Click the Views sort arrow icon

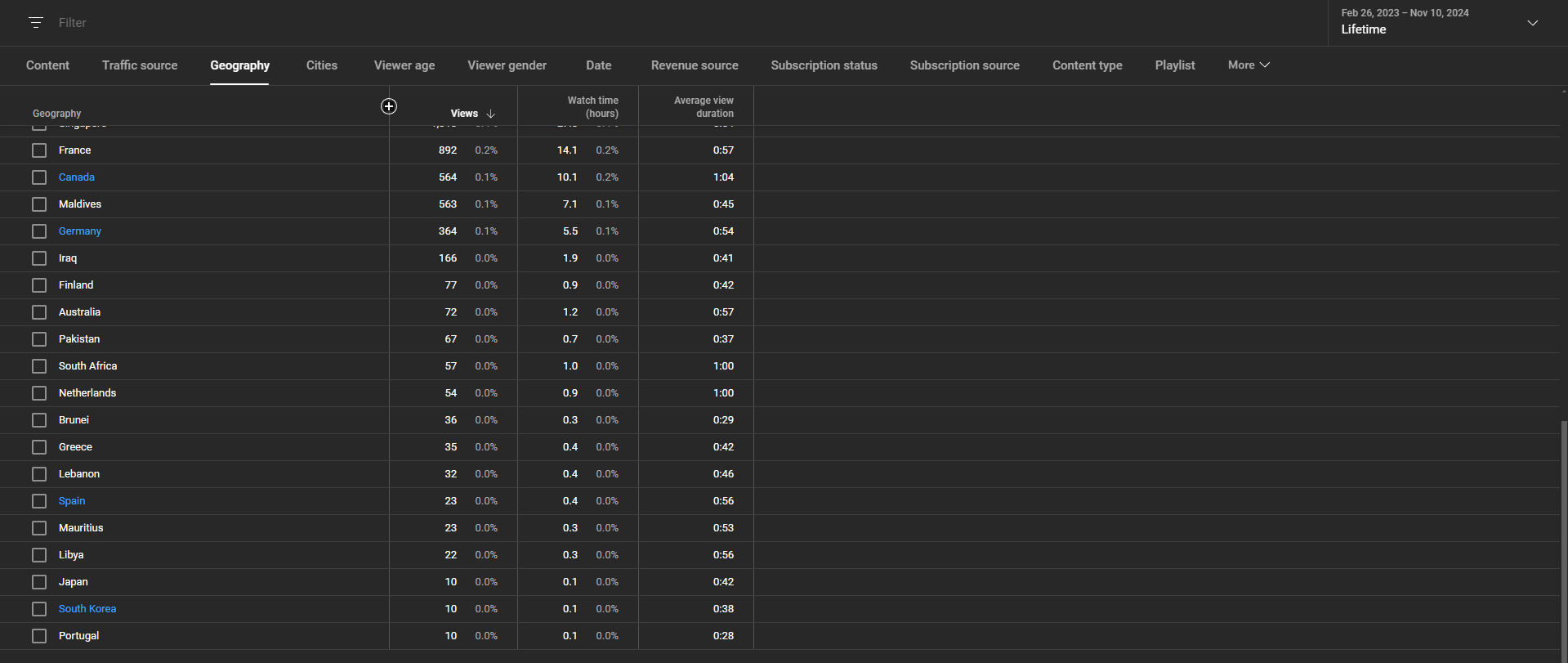[x=491, y=114]
